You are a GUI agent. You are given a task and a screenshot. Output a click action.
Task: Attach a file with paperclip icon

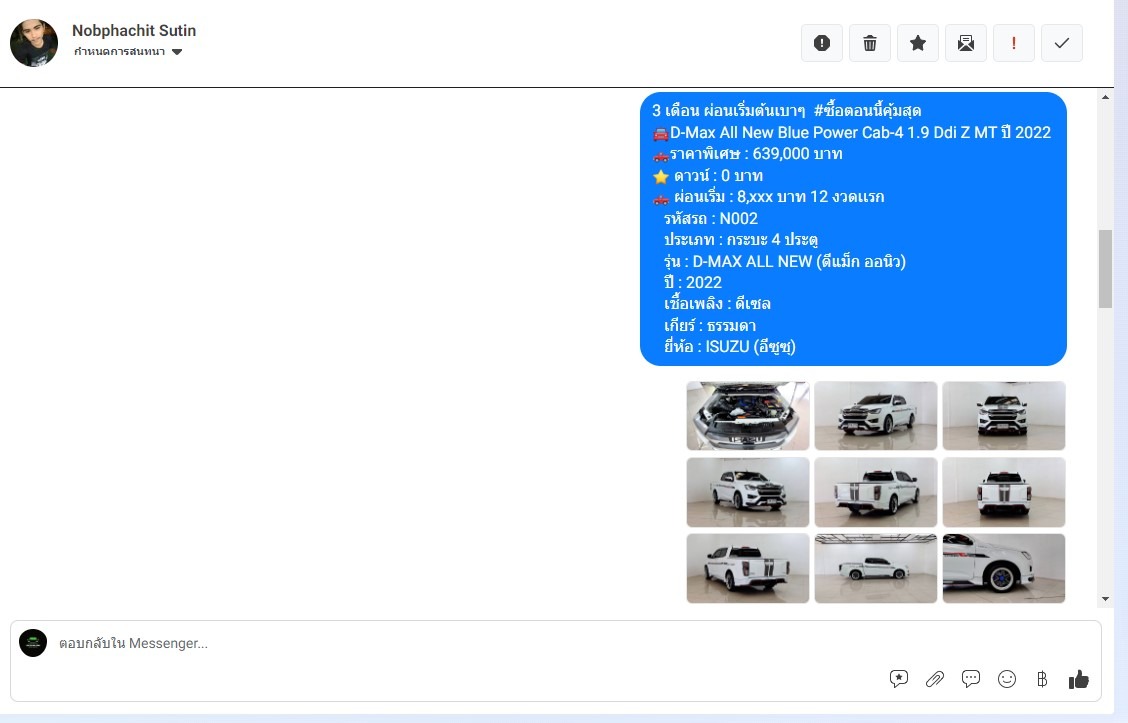point(934,678)
